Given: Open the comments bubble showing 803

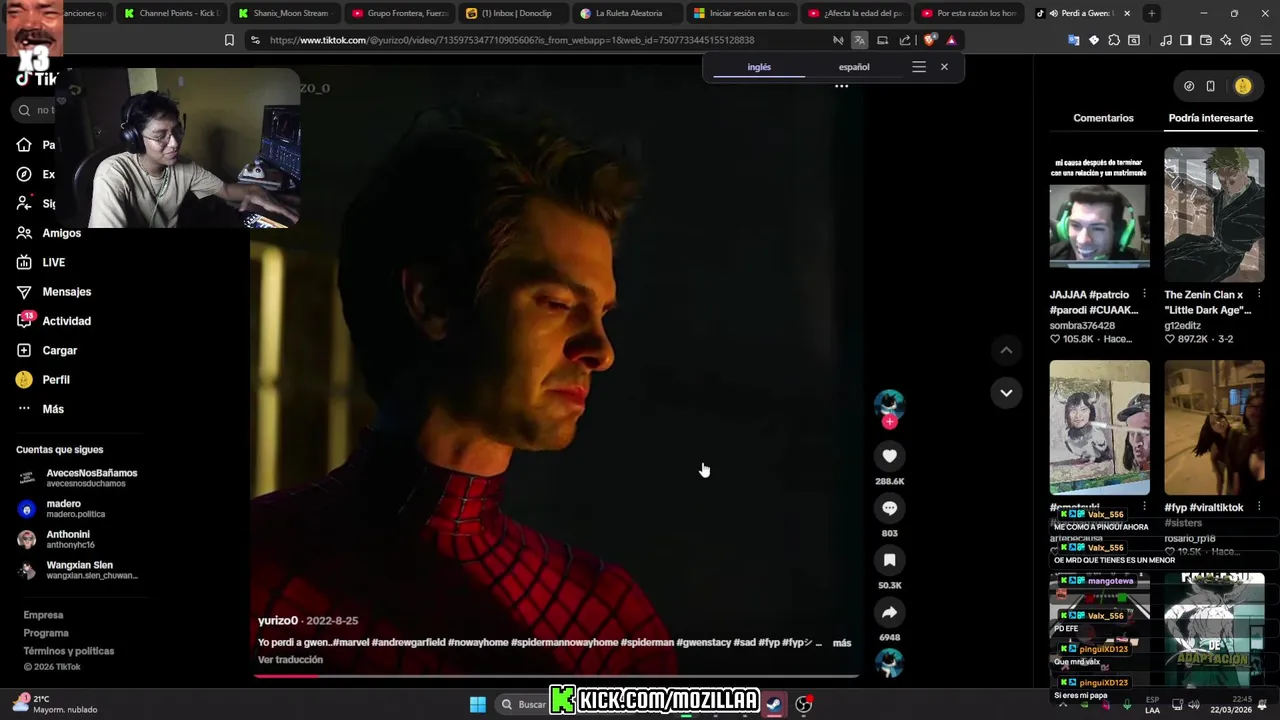Looking at the screenshot, I should [x=889, y=508].
